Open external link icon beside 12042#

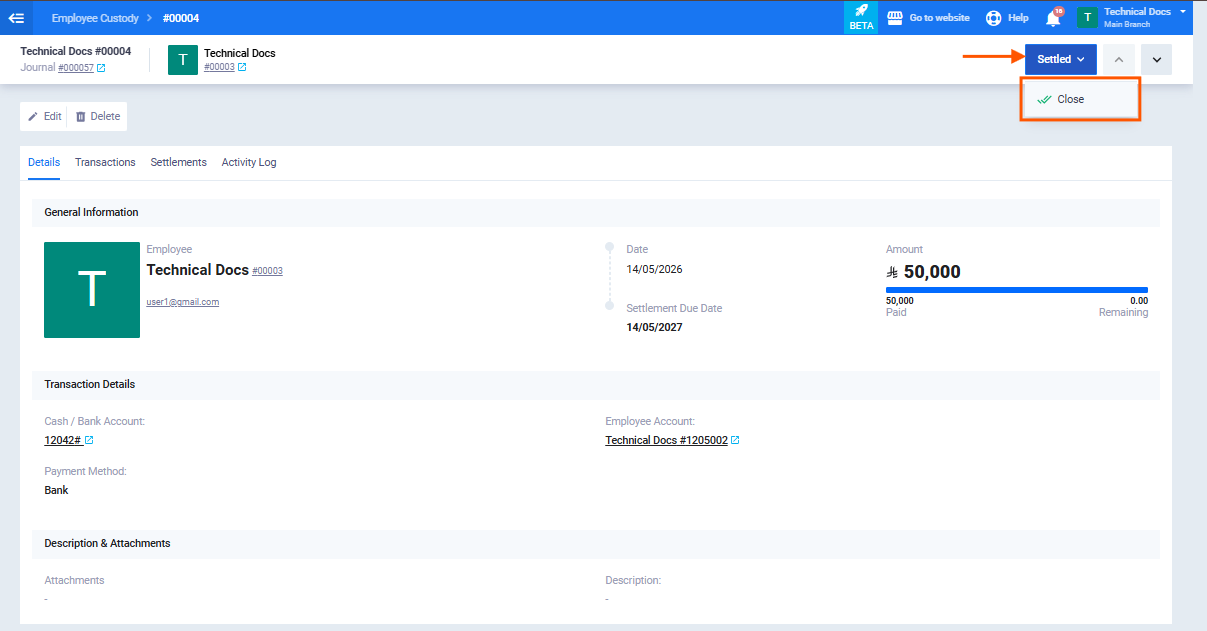(x=89, y=440)
